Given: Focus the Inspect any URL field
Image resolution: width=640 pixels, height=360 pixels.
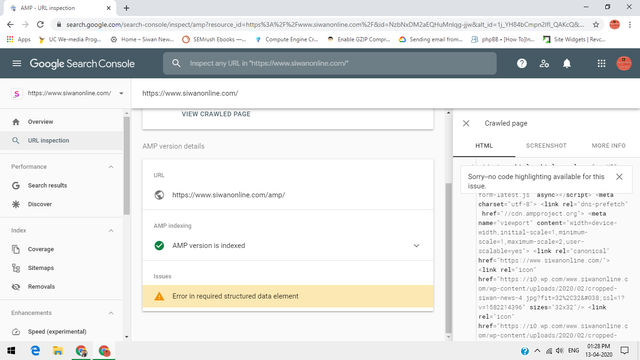Looking at the screenshot, I should click(330, 63).
